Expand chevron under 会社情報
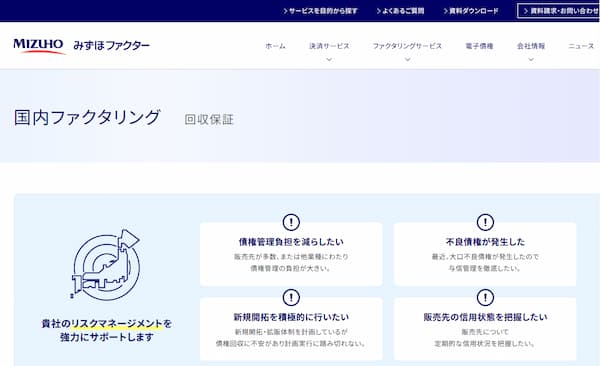Image resolution: width=600 pixels, height=366 pixels. [x=531, y=59]
